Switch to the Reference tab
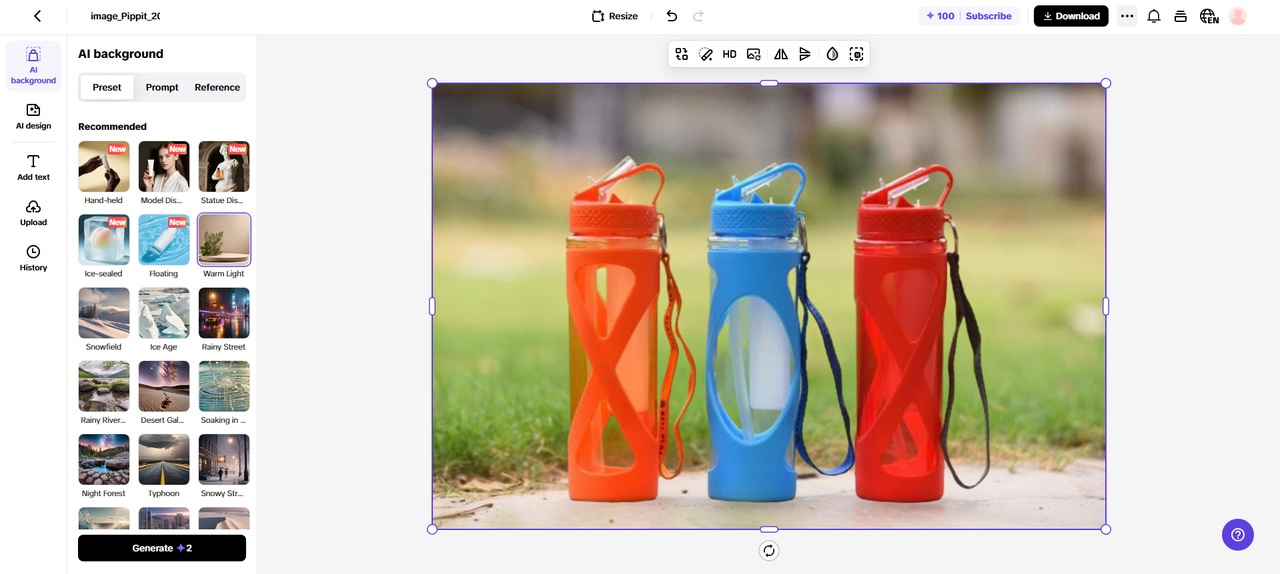This screenshot has width=1280, height=574. [x=217, y=87]
